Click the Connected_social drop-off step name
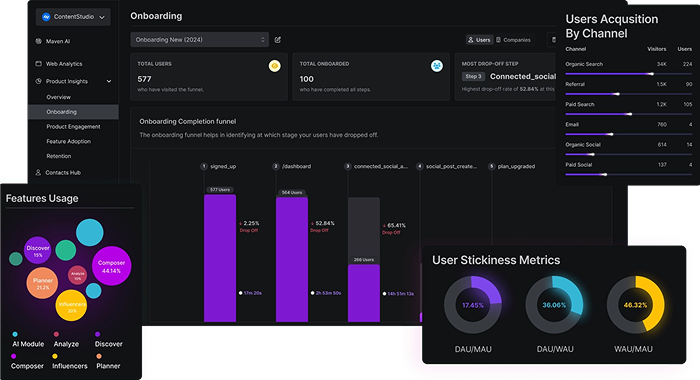700x380 pixels. pos(523,76)
